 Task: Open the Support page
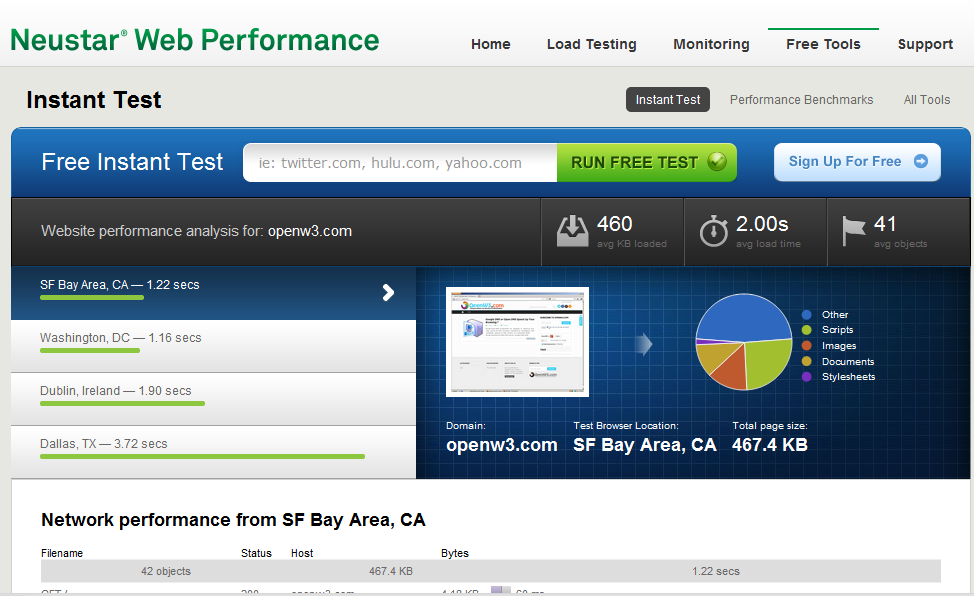click(925, 44)
